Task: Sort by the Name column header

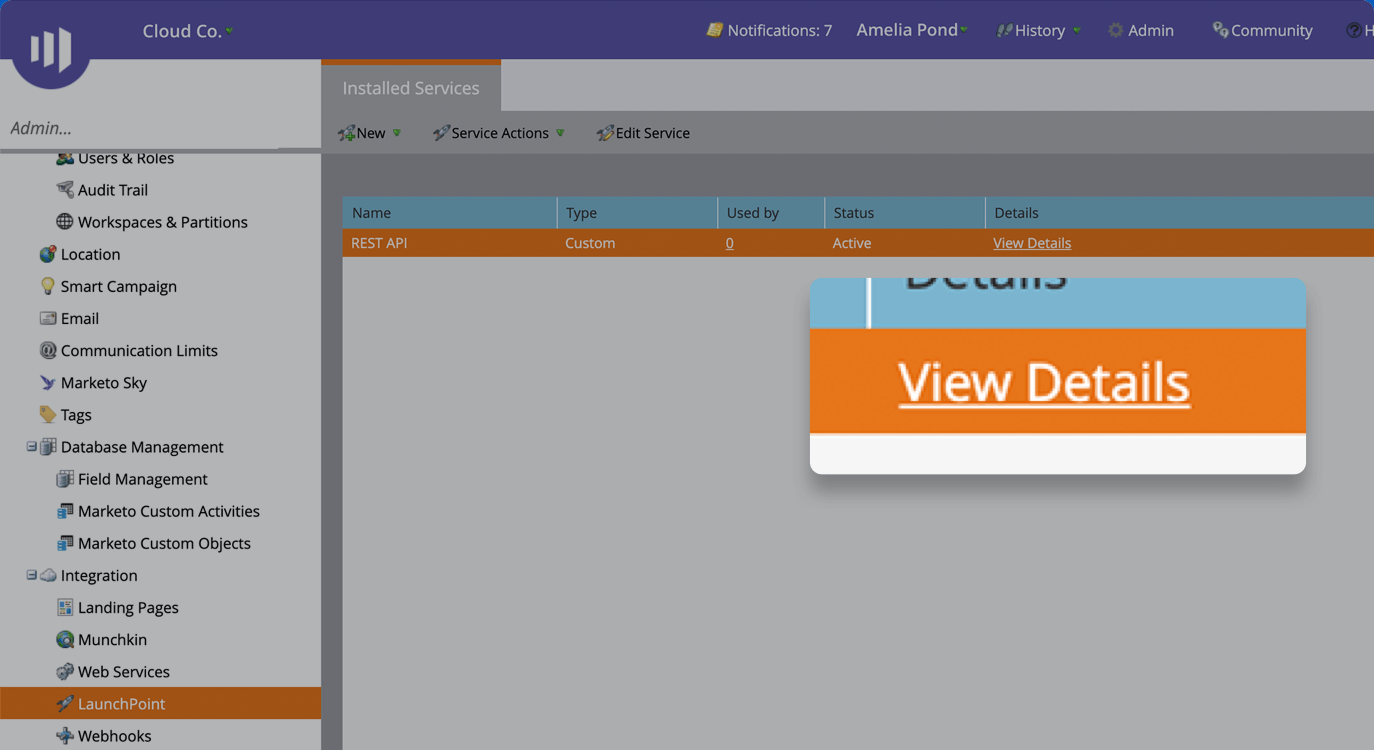Action: (x=449, y=213)
